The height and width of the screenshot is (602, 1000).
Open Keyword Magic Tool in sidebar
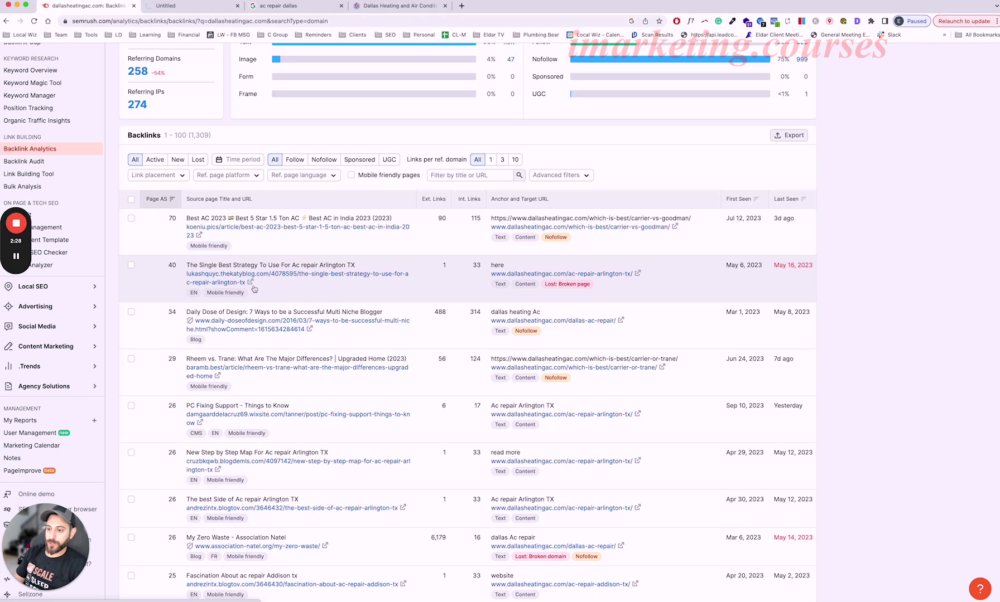click(33, 83)
